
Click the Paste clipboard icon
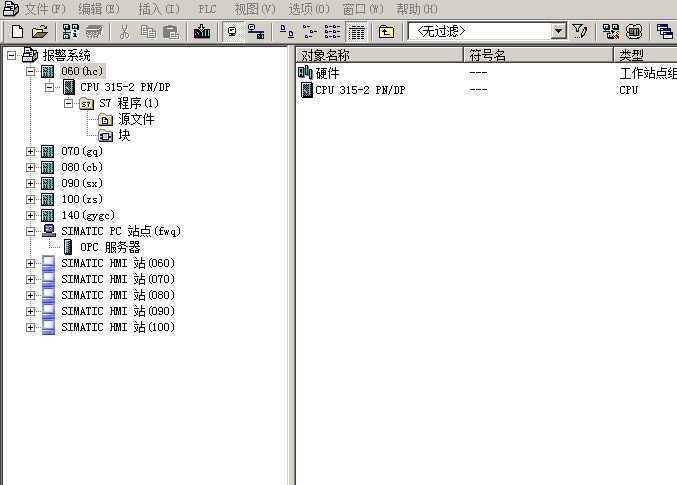[x=171, y=32]
